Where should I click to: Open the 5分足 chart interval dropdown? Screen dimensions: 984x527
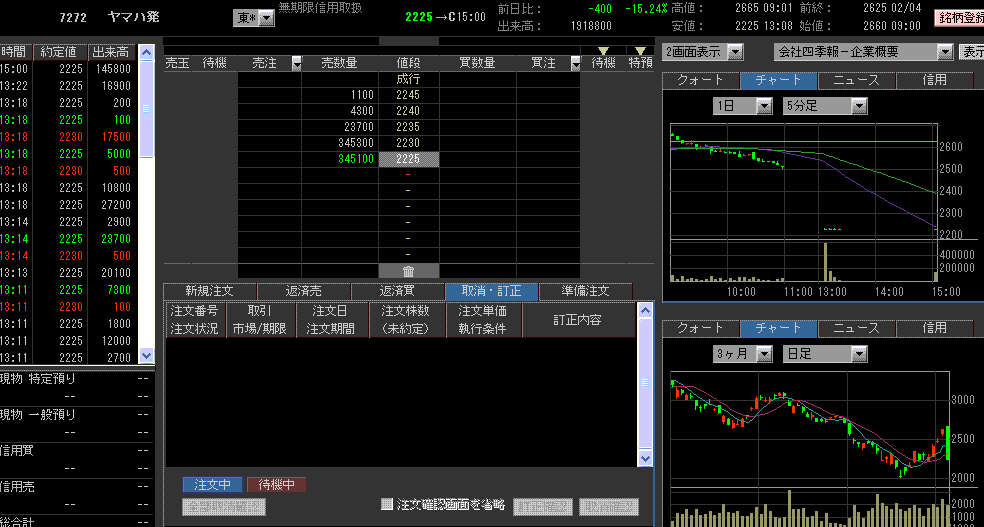pos(858,105)
